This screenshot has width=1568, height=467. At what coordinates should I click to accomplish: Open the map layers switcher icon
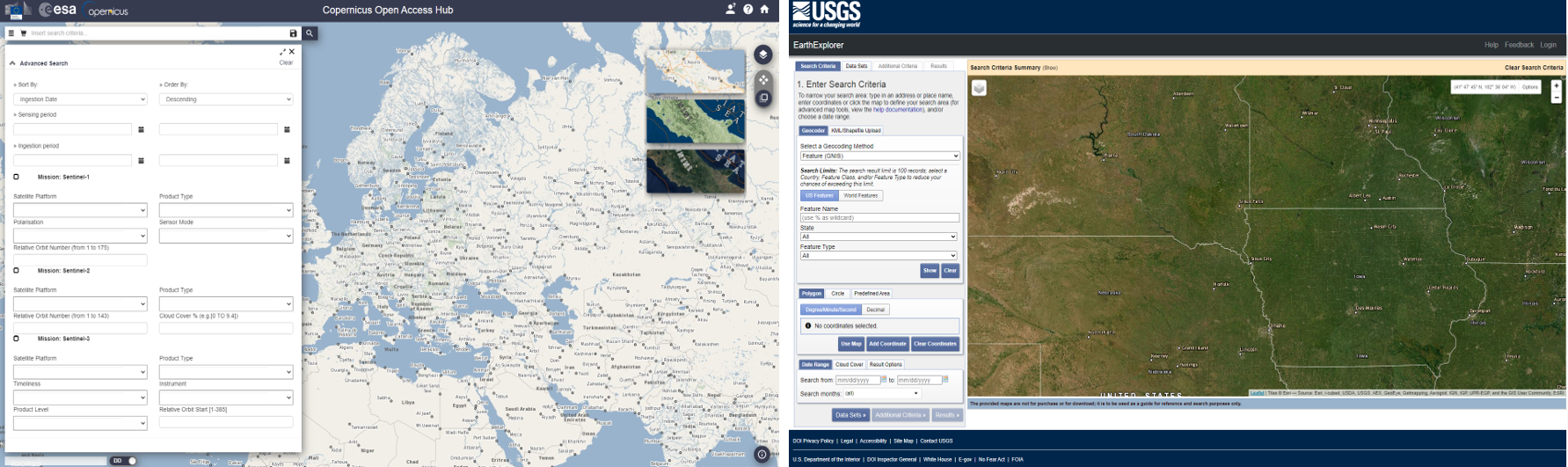[x=762, y=55]
